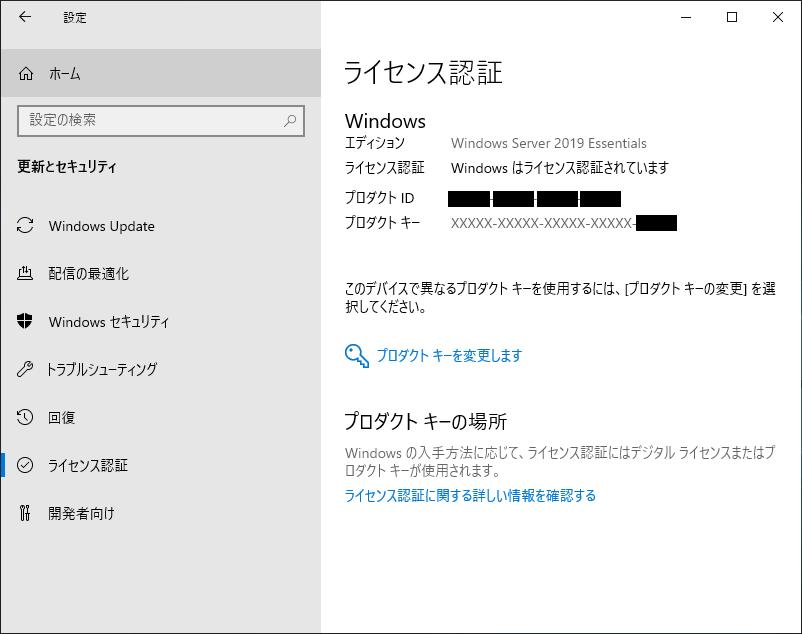
Task: Click the プロダクト キーの場所 heading
Action: 426,422
